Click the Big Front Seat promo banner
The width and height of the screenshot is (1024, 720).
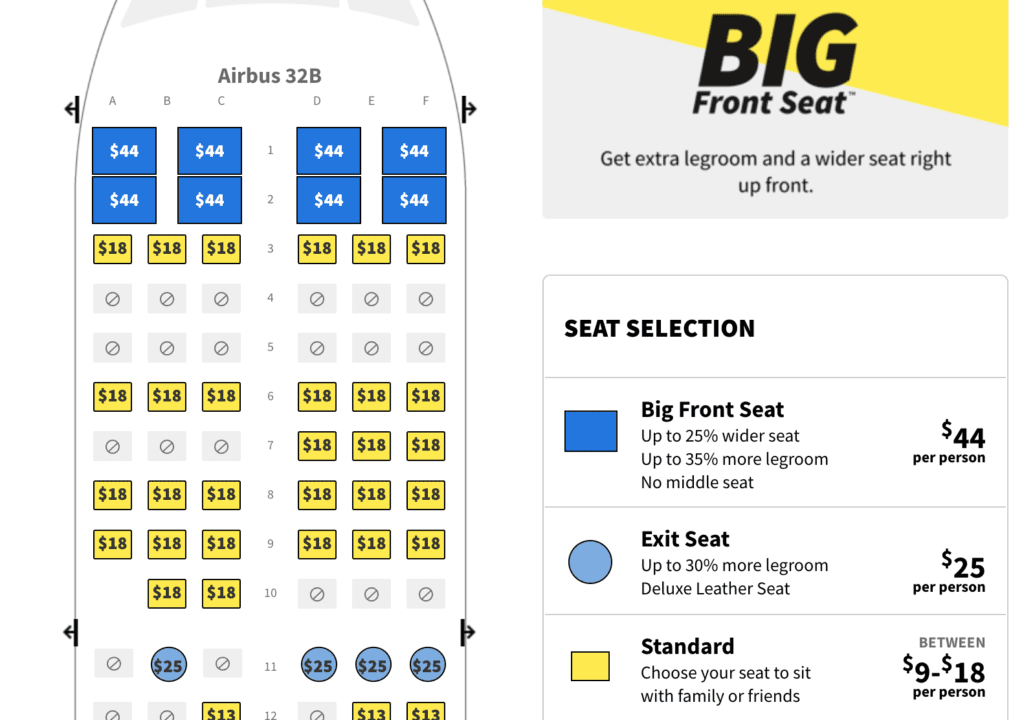pyautogui.click(x=775, y=108)
